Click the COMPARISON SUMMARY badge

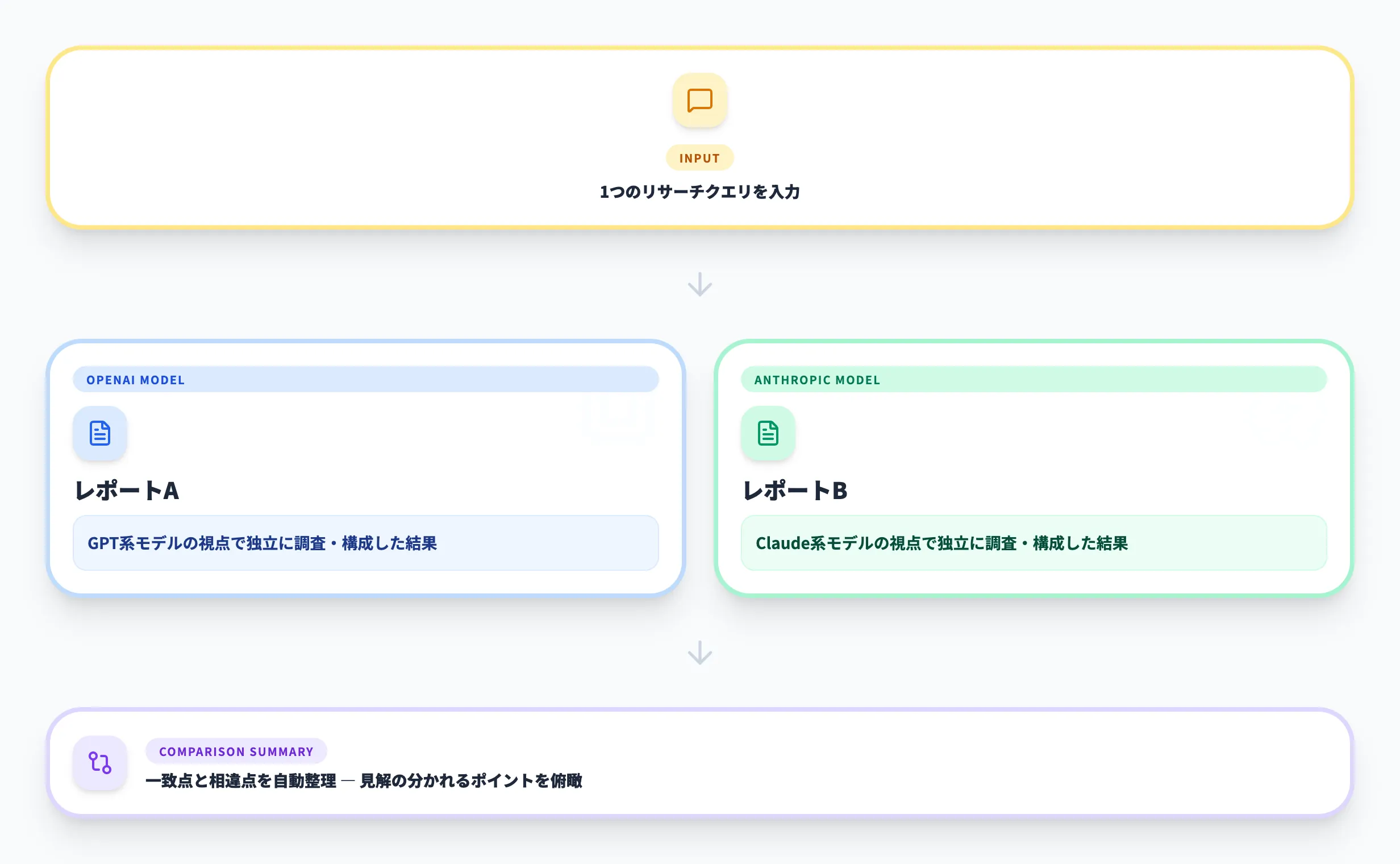tap(236, 751)
